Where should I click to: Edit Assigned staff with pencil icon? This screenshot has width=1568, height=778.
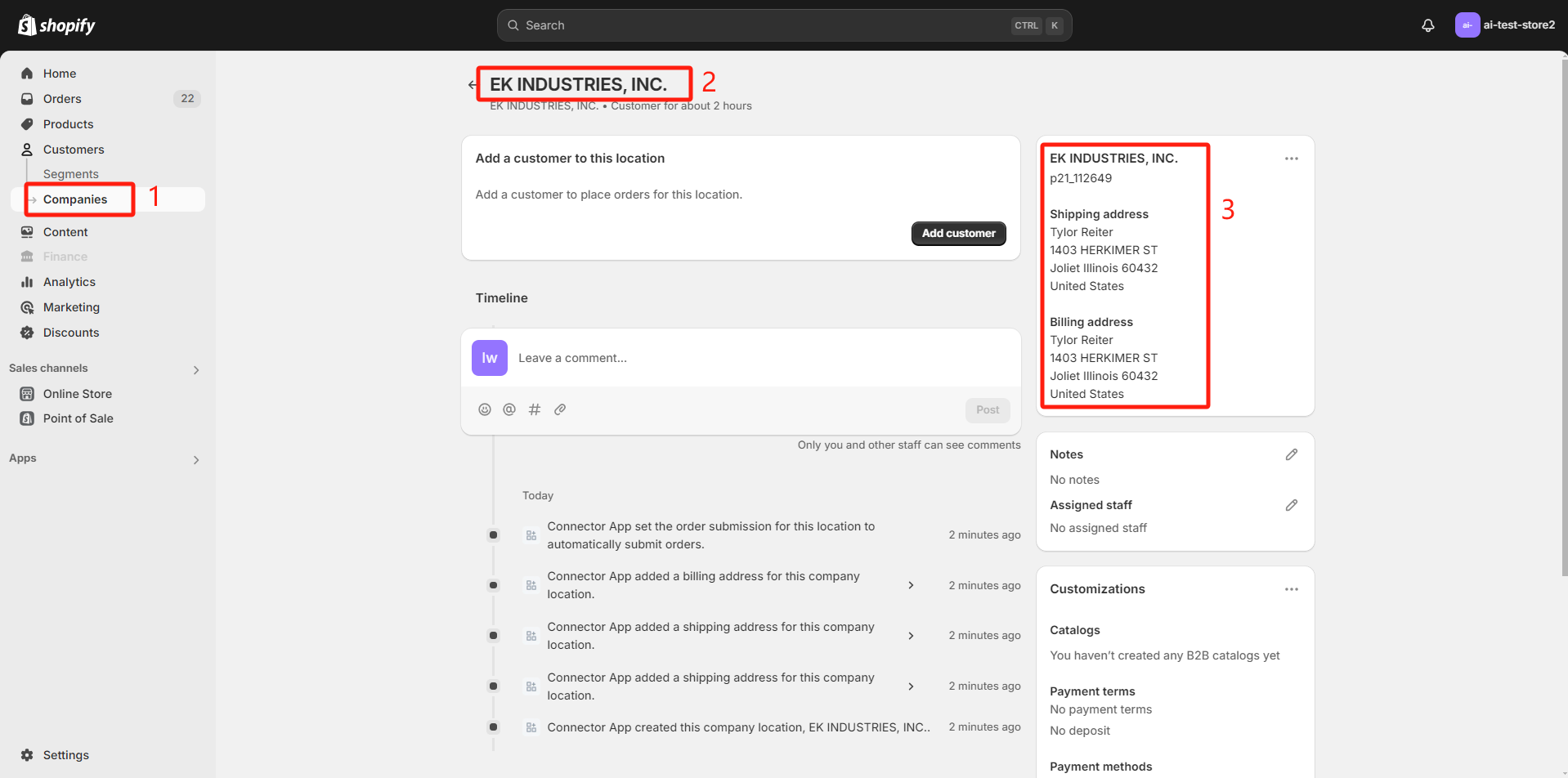point(1292,505)
